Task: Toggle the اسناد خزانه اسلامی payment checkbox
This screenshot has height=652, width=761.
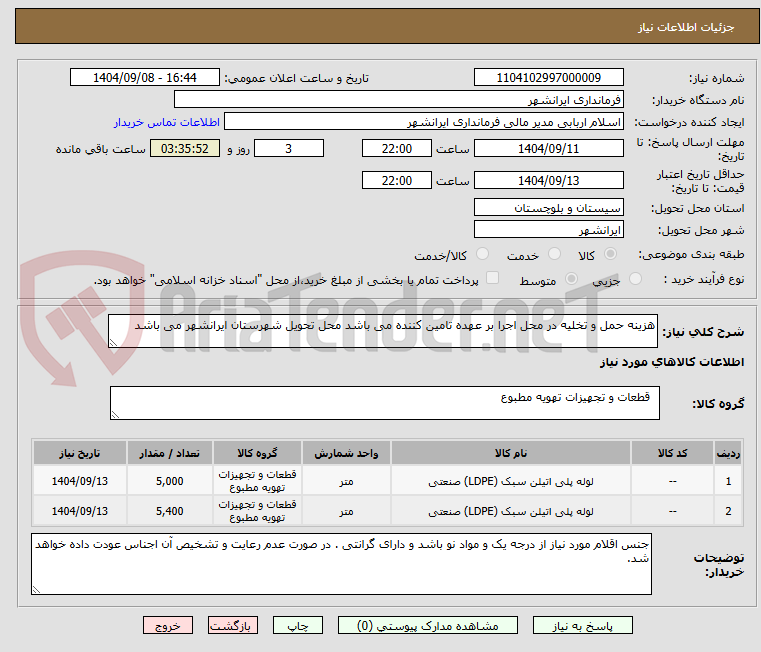Action: point(493,278)
